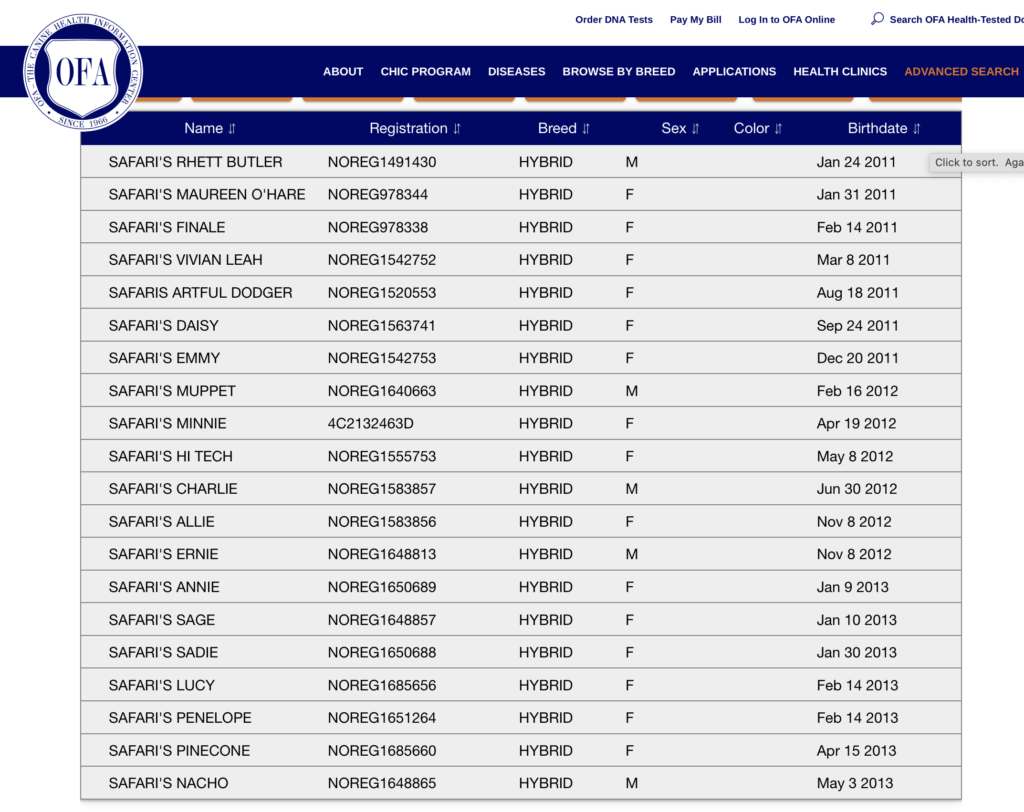Select birthdate Dec 20 2011 cell
1024x812 pixels.
click(857, 358)
